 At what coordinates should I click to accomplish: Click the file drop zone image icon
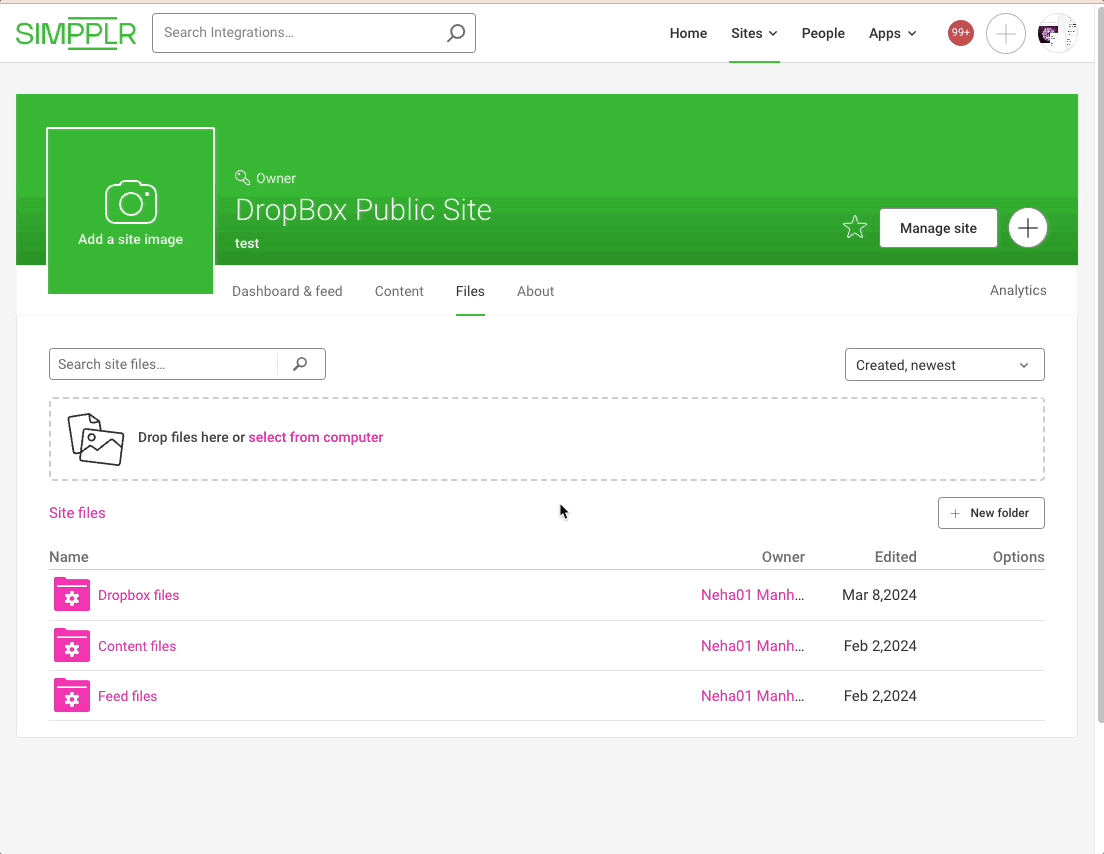[x=96, y=438]
